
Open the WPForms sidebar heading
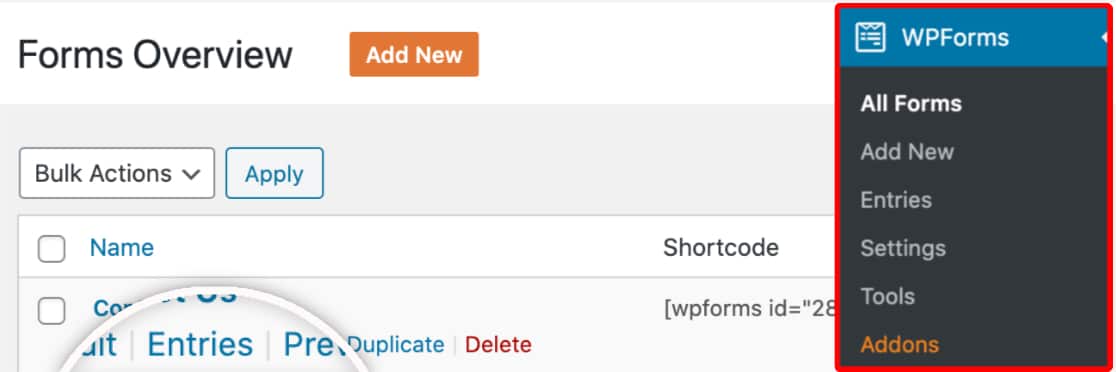pos(954,37)
